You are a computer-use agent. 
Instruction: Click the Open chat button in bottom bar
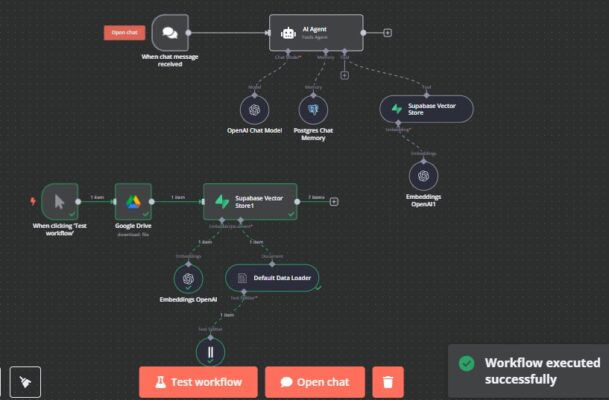[315, 382]
